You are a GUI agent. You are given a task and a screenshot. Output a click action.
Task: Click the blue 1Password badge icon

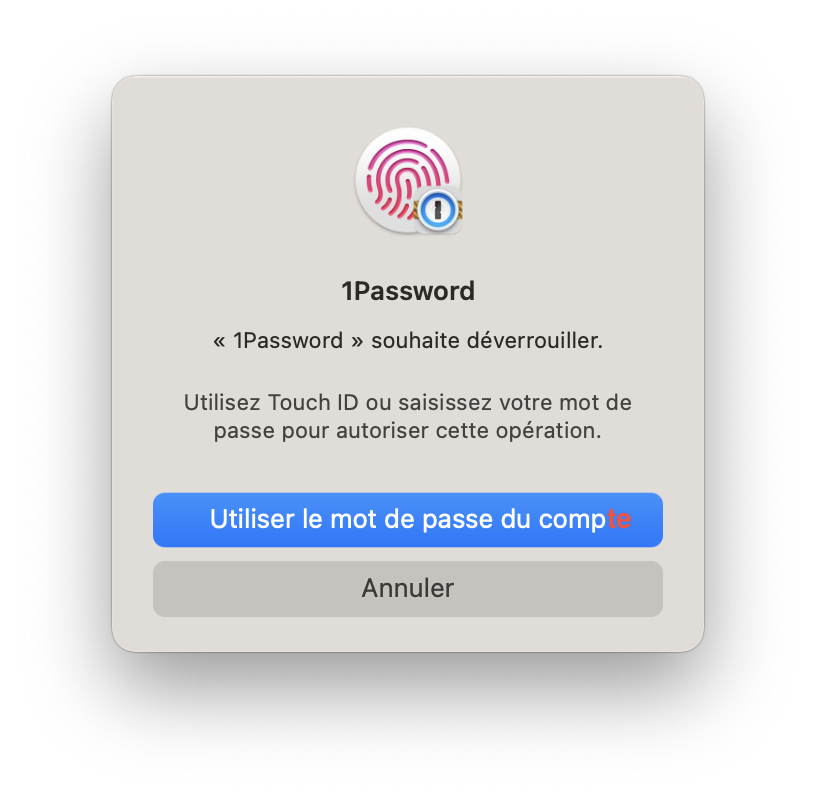[x=438, y=210]
